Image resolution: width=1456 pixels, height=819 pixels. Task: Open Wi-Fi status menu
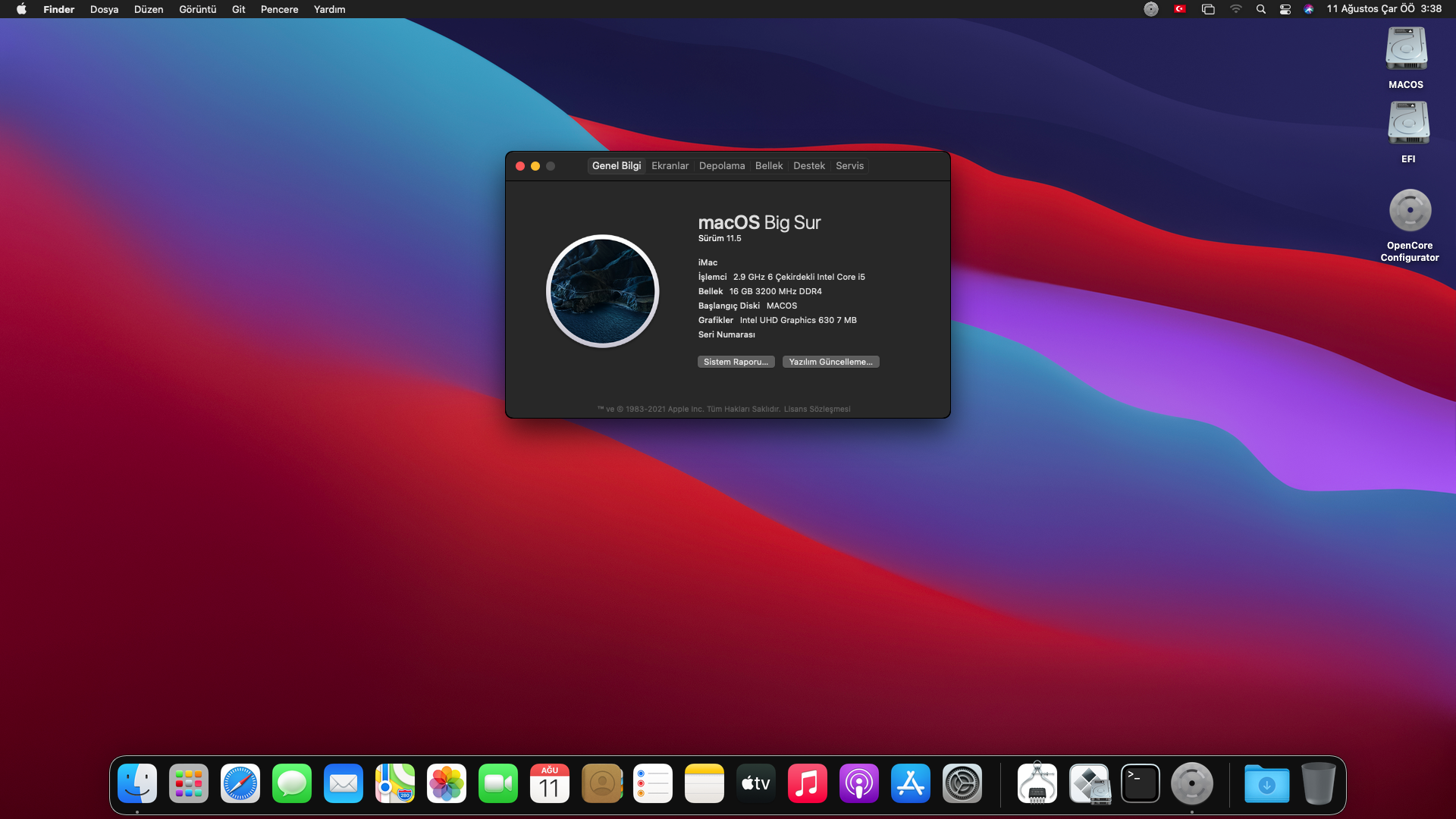click(x=1235, y=9)
